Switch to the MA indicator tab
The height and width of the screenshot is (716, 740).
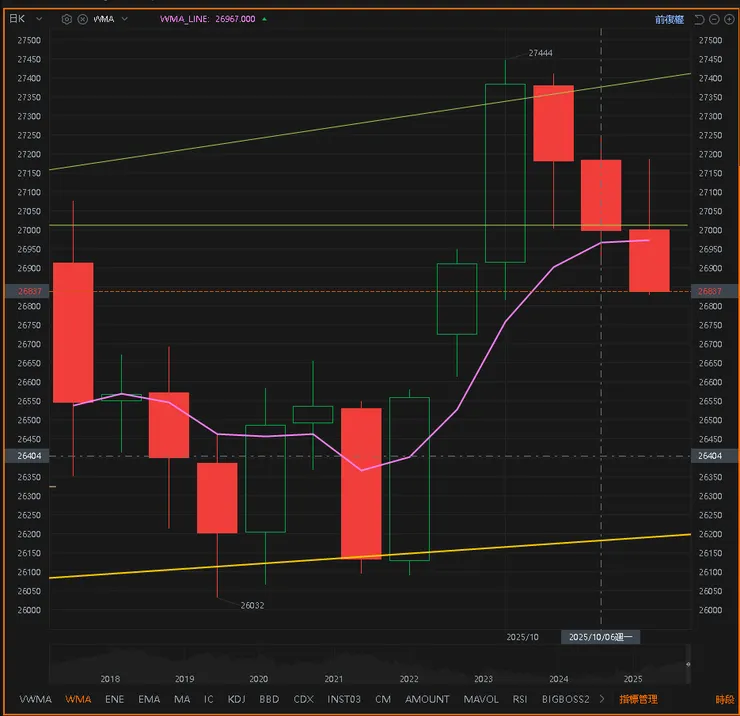182,699
